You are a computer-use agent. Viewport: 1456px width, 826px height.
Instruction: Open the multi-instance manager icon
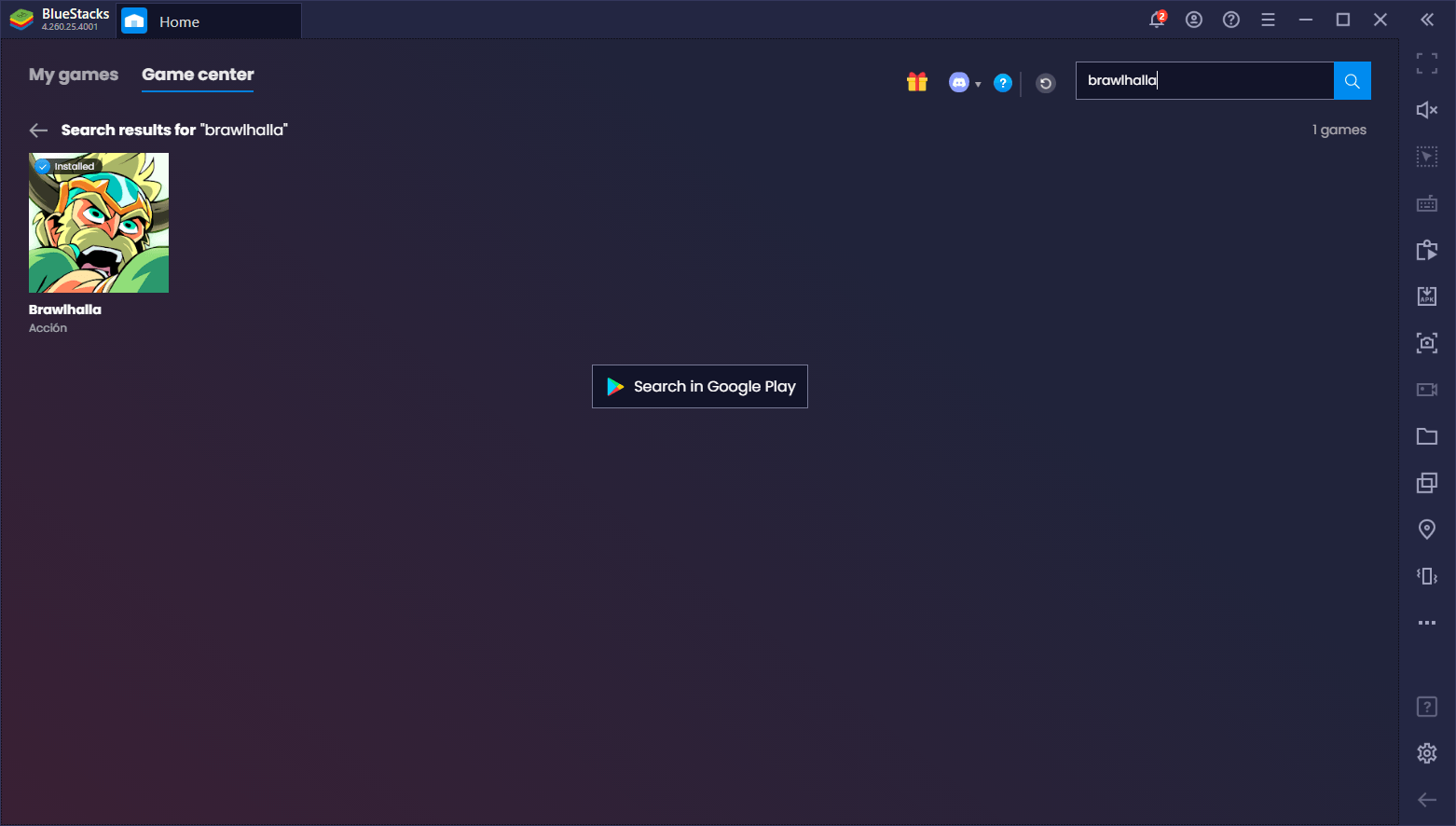click(1427, 483)
